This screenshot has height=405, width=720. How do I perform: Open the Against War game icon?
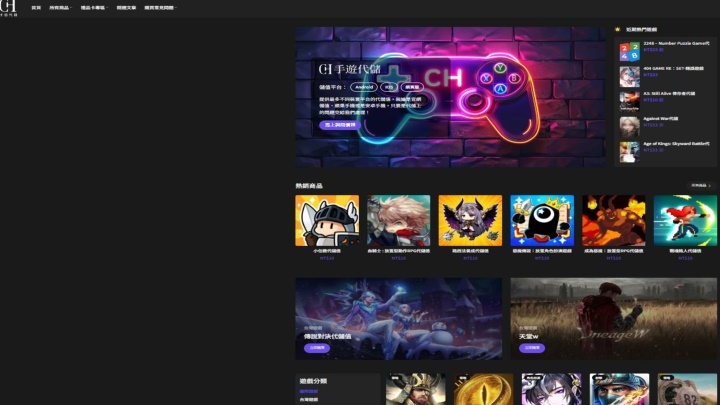(629, 127)
